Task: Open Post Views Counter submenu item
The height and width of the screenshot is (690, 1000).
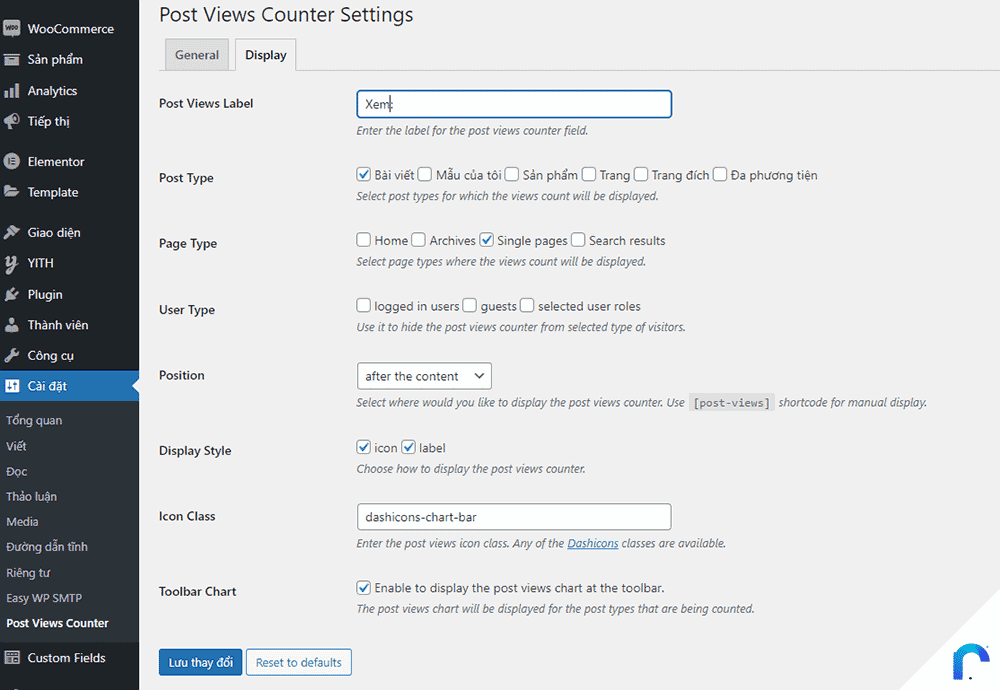Action: [x=57, y=623]
